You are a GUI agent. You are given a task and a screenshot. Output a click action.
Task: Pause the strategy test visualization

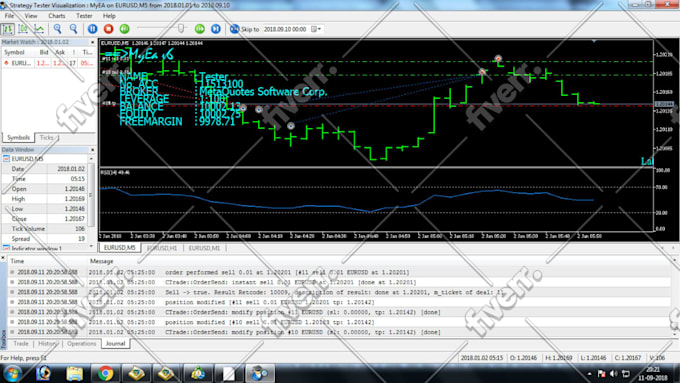click(92, 29)
